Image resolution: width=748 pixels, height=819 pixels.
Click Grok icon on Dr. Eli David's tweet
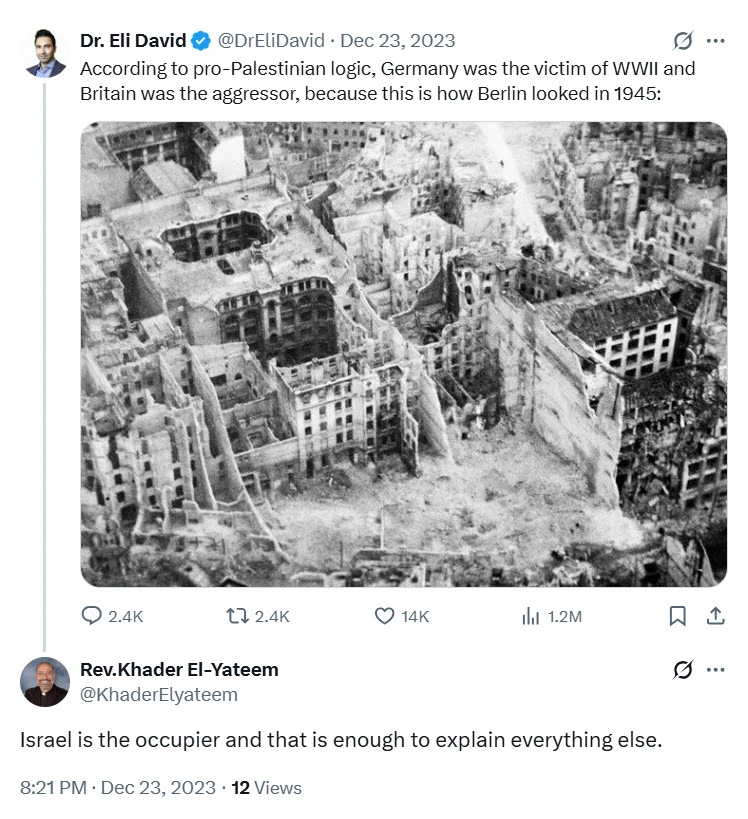tap(683, 41)
